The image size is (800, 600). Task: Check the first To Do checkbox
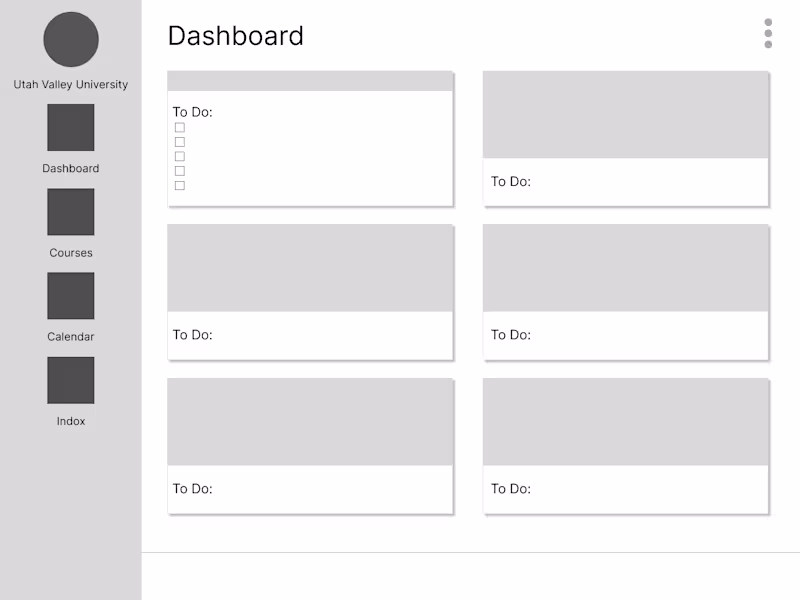[x=180, y=127]
